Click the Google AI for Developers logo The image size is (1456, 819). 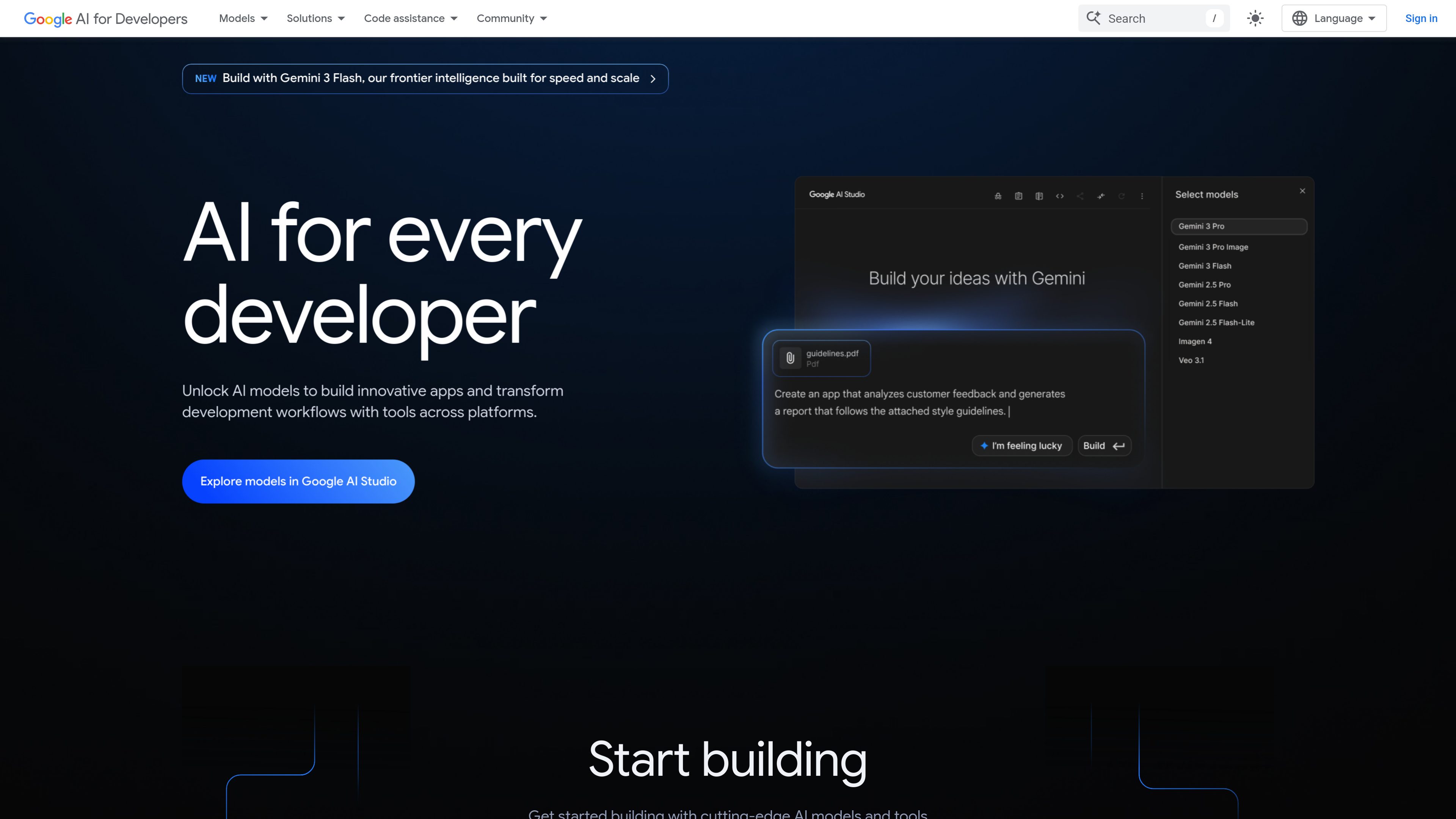point(106,19)
